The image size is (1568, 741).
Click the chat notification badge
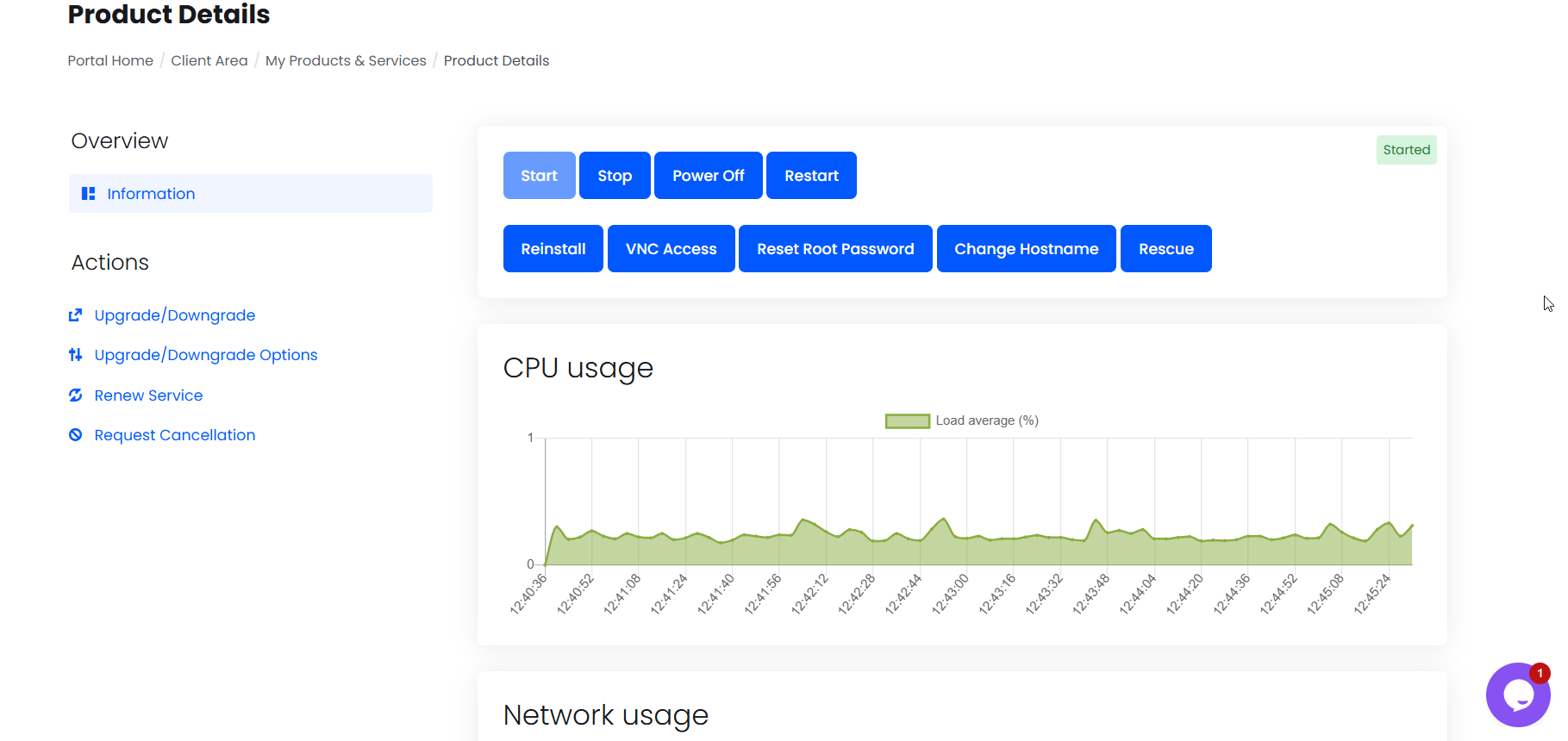coord(1540,673)
